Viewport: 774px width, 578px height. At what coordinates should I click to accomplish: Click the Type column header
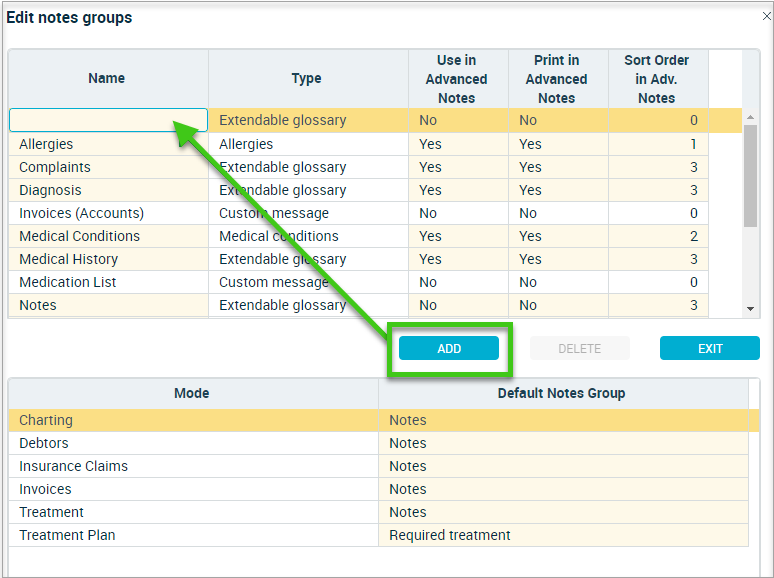[x=308, y=78]
